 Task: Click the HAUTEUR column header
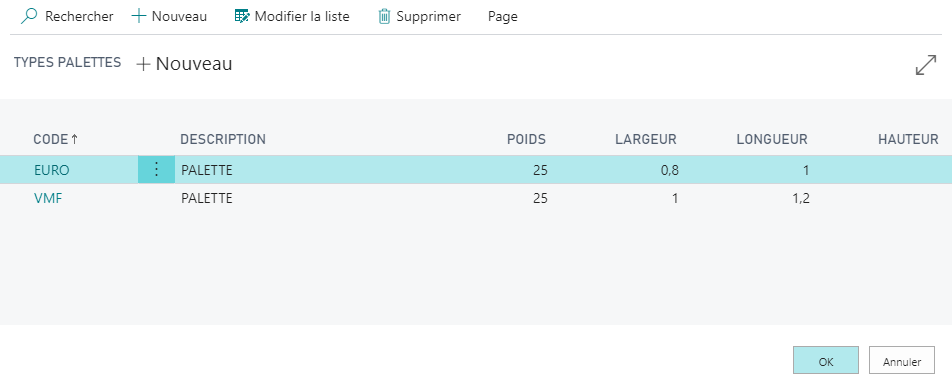click(x=908, y=139)
